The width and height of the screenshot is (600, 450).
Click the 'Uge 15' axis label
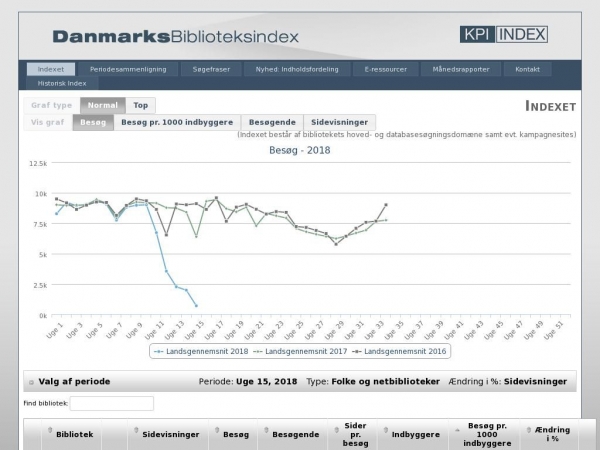click(195, 330)
